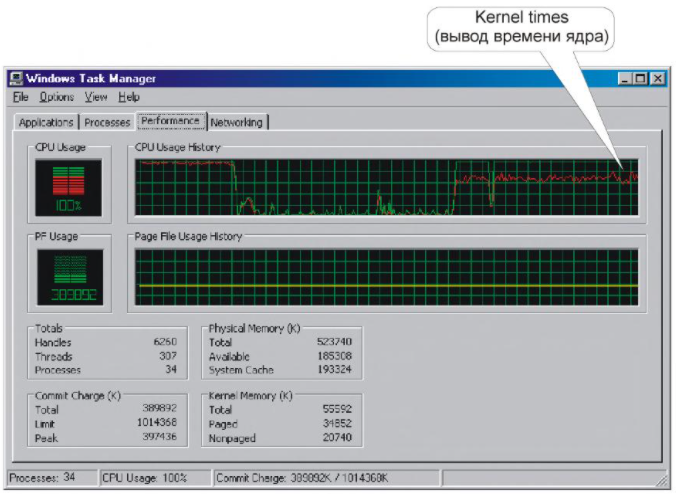Click the Threads label in Totals
The width and height of the screenshot is (676, 494).
[53, 356]
